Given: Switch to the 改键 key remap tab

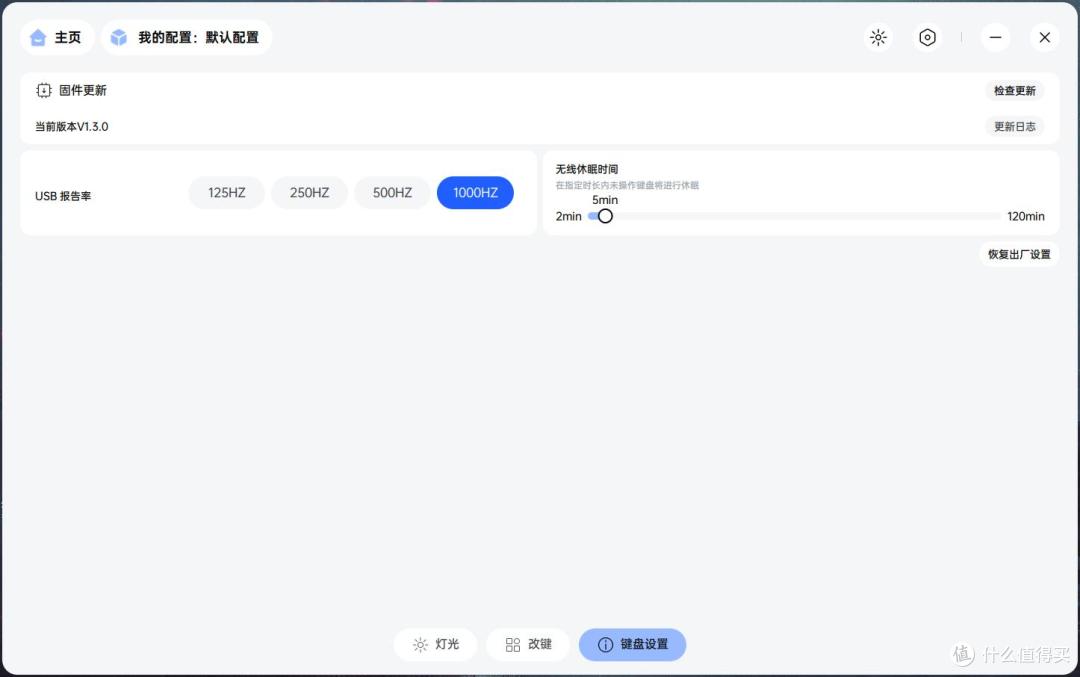Looking at the screenshot, I should [528, 645].
